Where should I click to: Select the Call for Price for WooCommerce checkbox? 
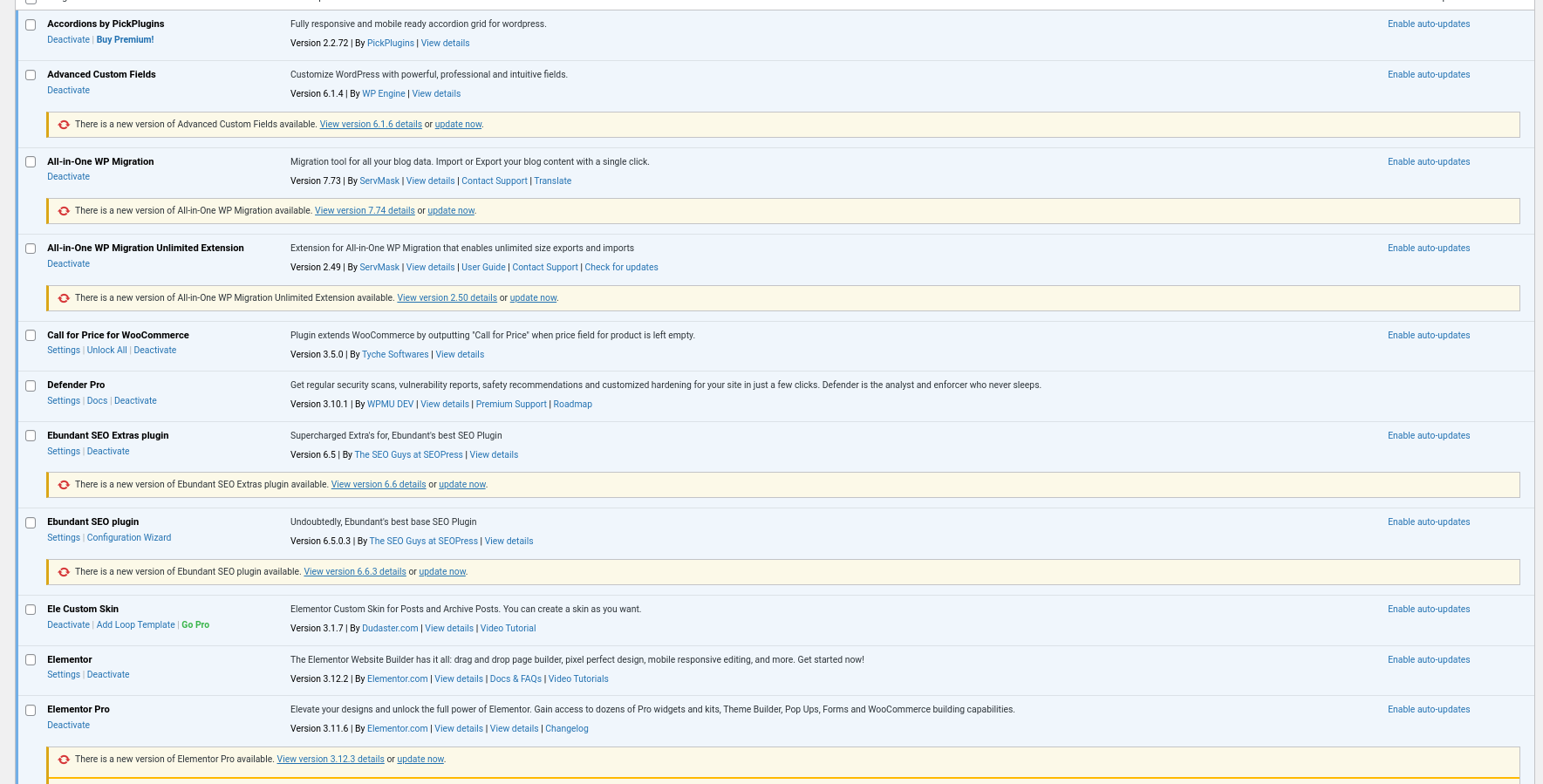pyautogui.click(x=31, y=336)
